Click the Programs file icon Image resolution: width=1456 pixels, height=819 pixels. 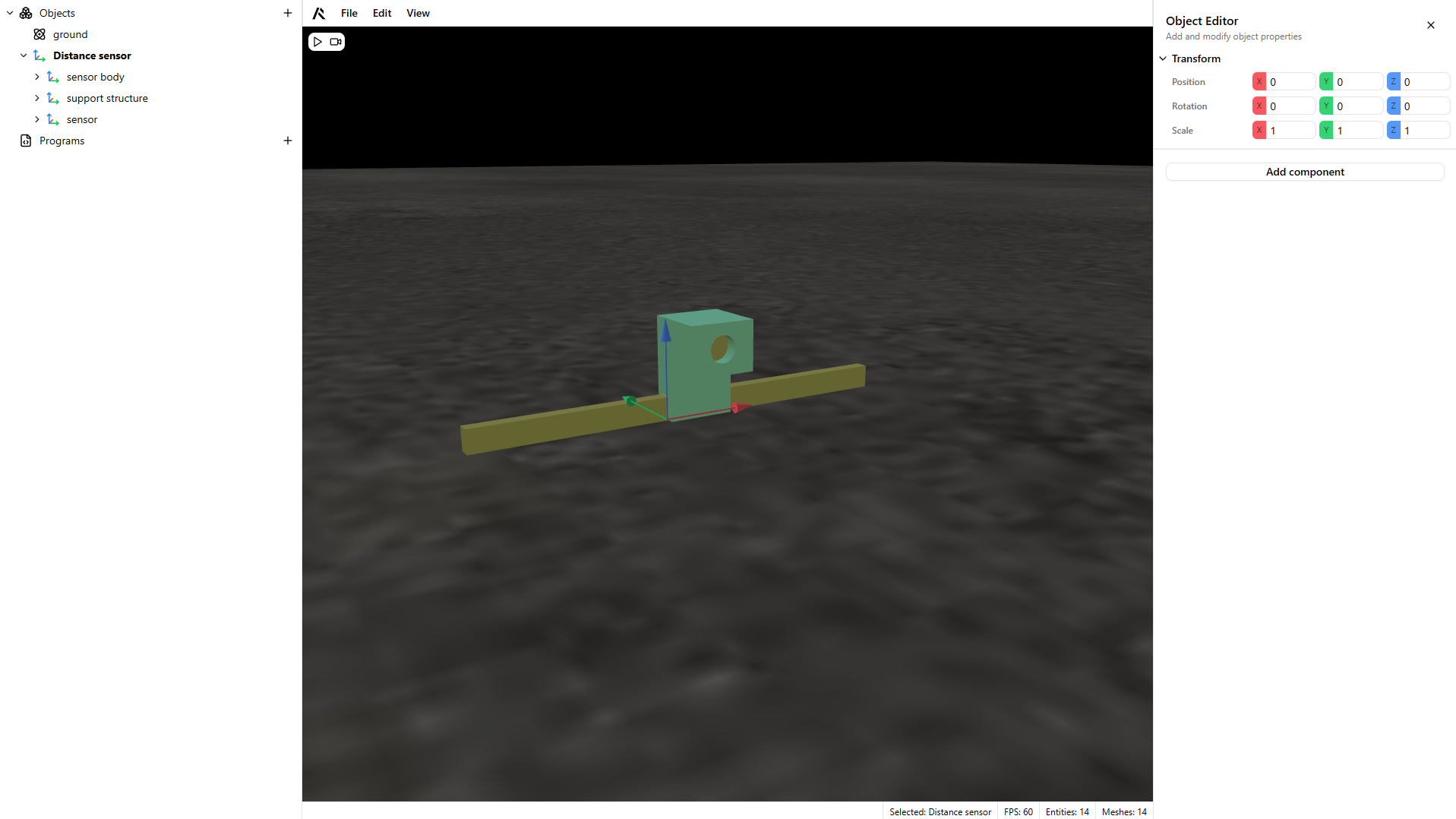tap(26, 141)
